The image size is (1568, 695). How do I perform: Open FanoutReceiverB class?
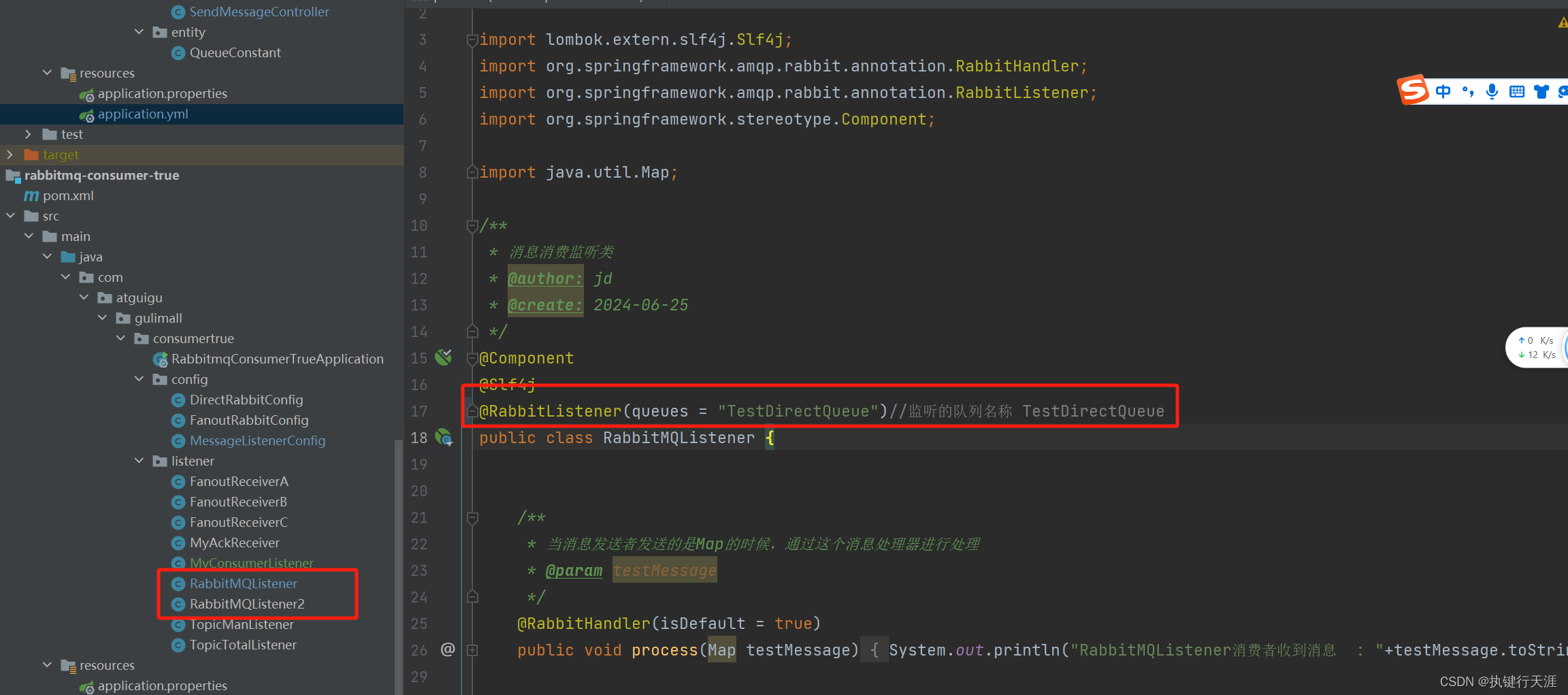tap(238, 502)
